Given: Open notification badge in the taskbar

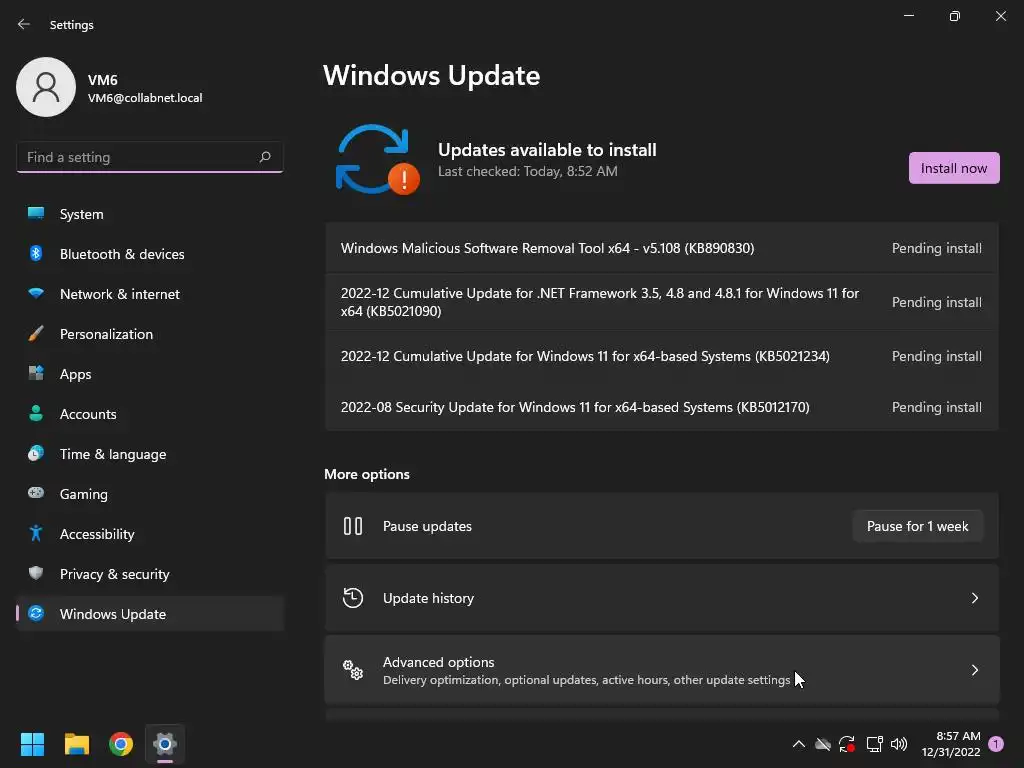Looking at the screenshot, I should coord(995,744).
